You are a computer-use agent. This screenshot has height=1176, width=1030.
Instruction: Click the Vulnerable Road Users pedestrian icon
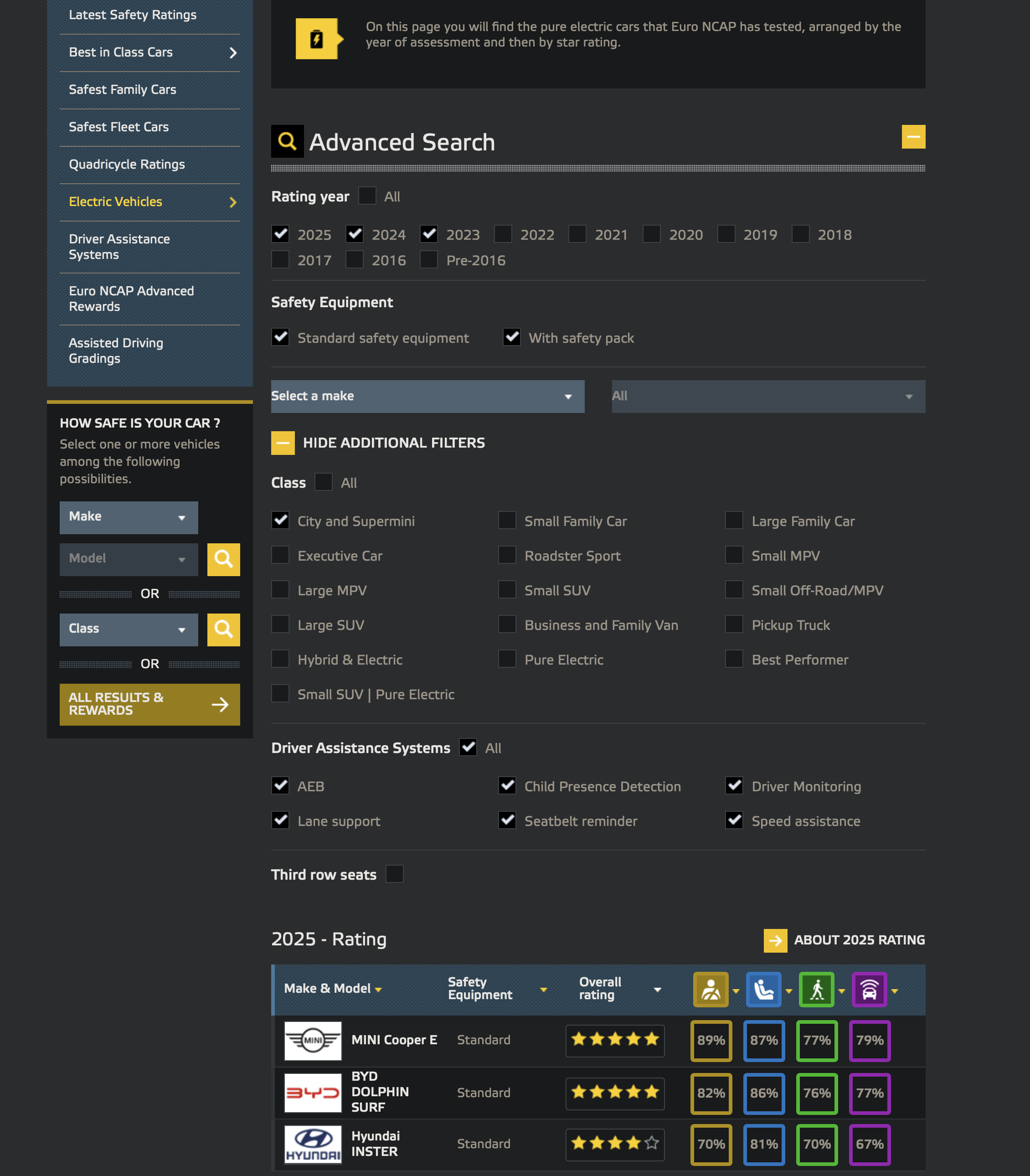pos(816,989)
